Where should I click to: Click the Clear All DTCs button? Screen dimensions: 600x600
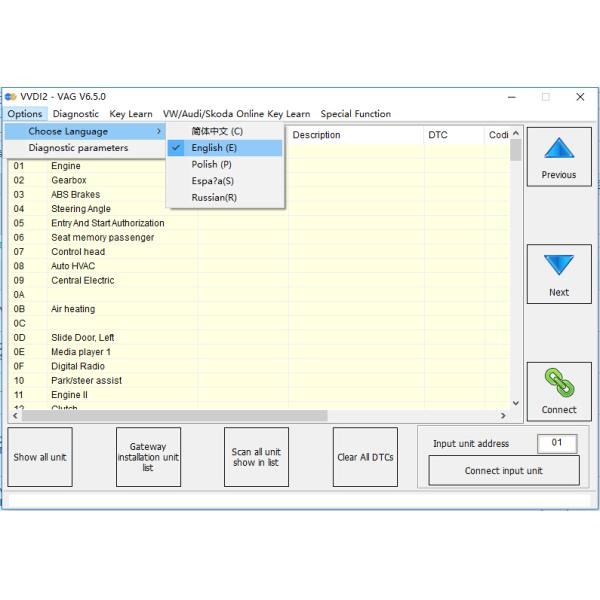click(365, 457)
